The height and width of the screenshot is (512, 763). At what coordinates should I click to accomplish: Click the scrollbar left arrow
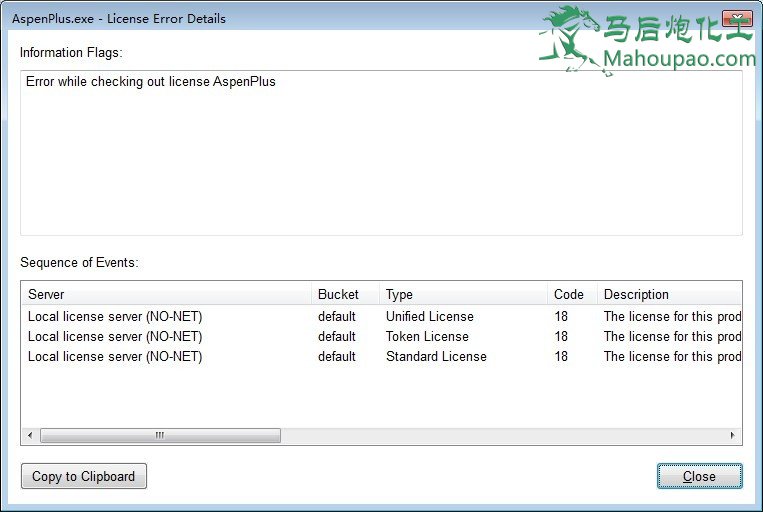pyautogui.click(x=30, y=435)
